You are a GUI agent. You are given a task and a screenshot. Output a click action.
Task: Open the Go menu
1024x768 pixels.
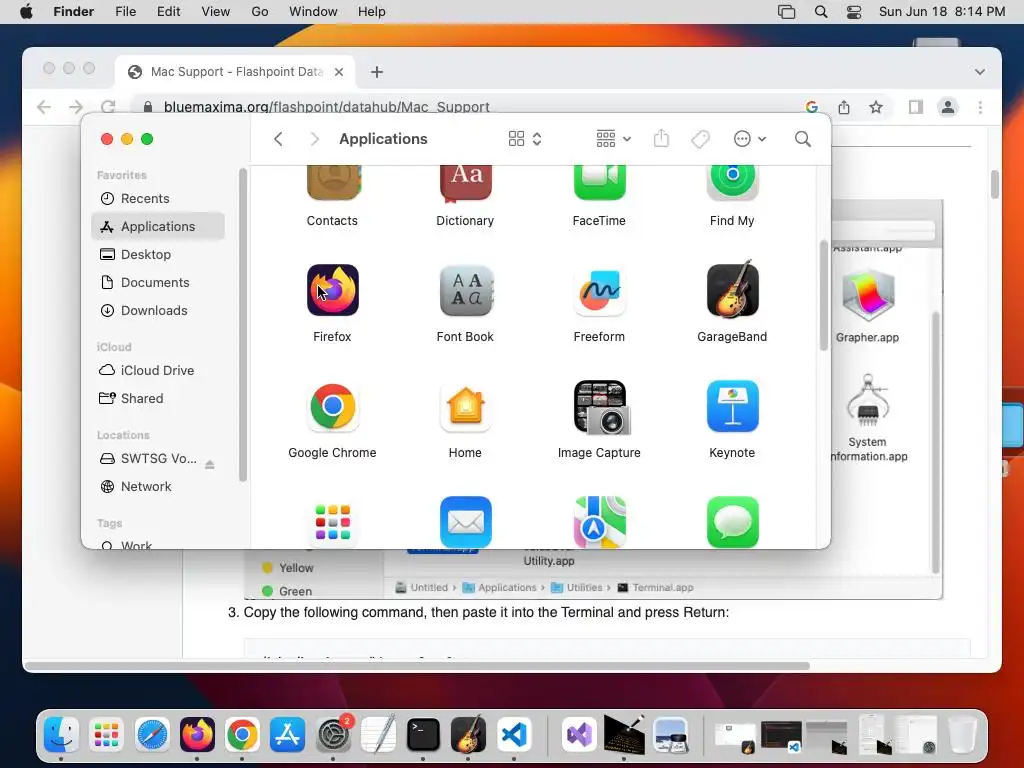pos(260,12)
